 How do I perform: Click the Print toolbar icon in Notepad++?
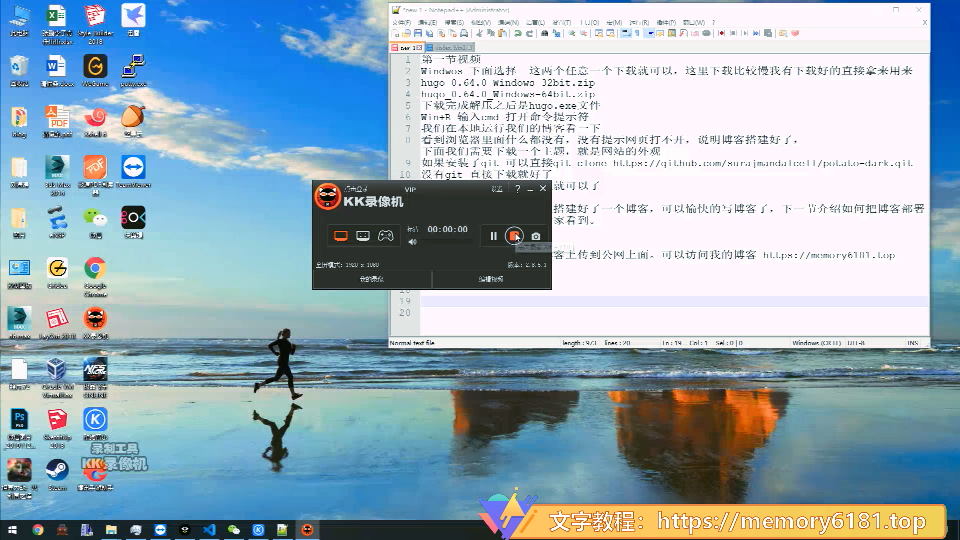(464, 34)
